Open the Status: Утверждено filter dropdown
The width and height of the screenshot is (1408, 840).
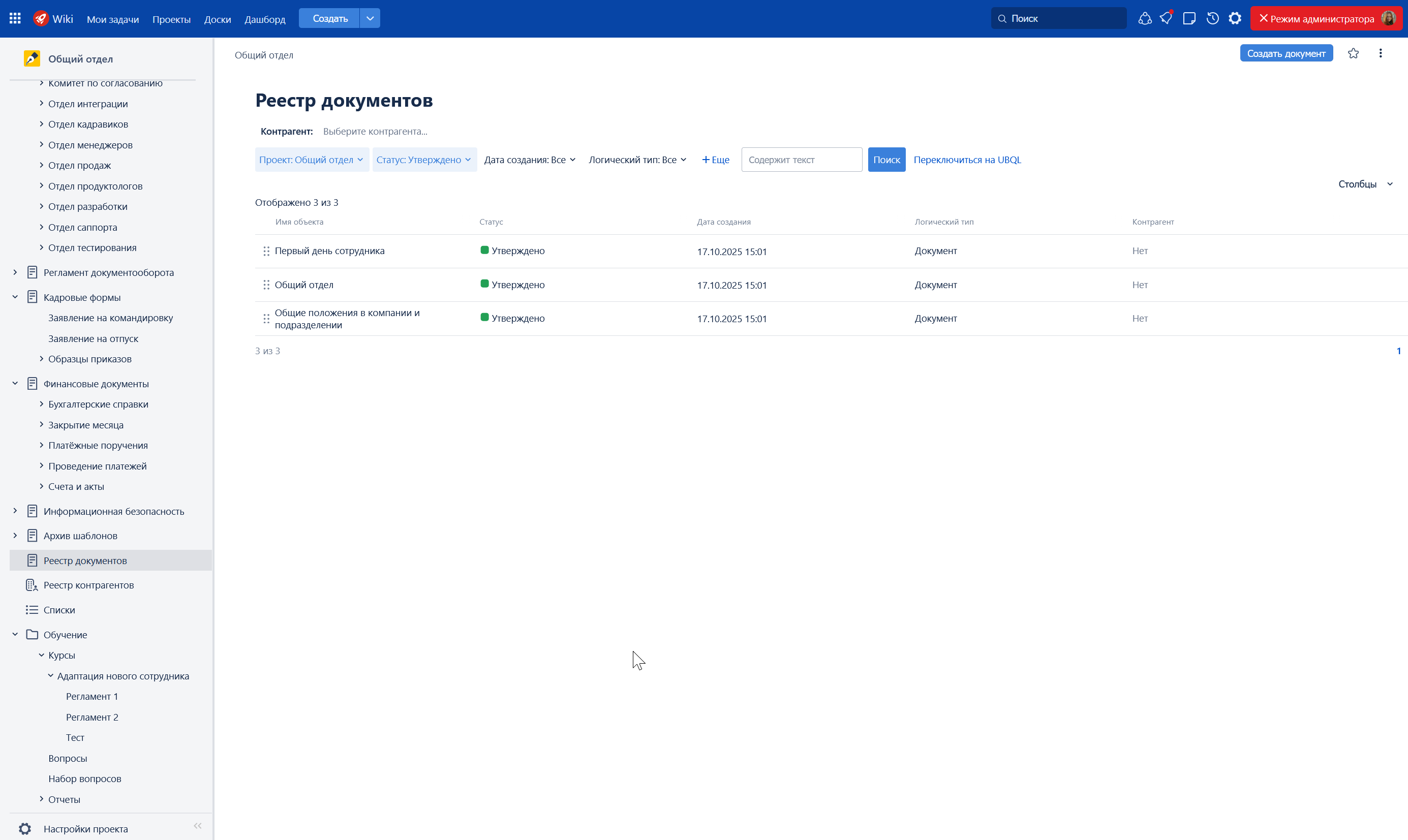424,160
